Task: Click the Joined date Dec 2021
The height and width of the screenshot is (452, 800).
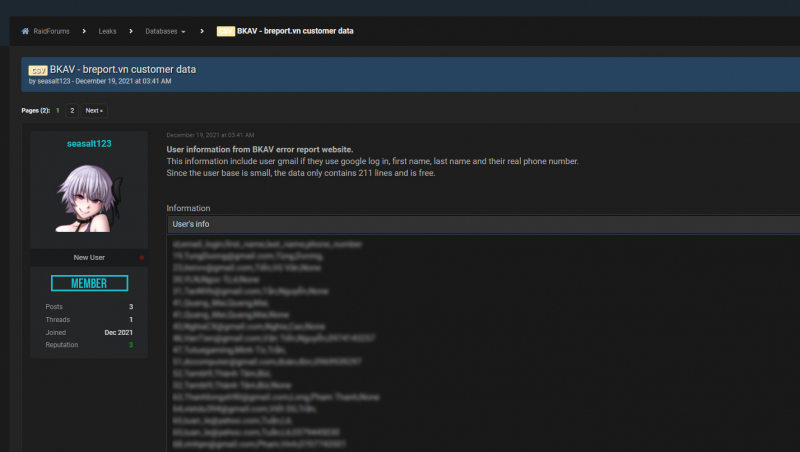Action: pyautogui.click(x=118, y=332)
